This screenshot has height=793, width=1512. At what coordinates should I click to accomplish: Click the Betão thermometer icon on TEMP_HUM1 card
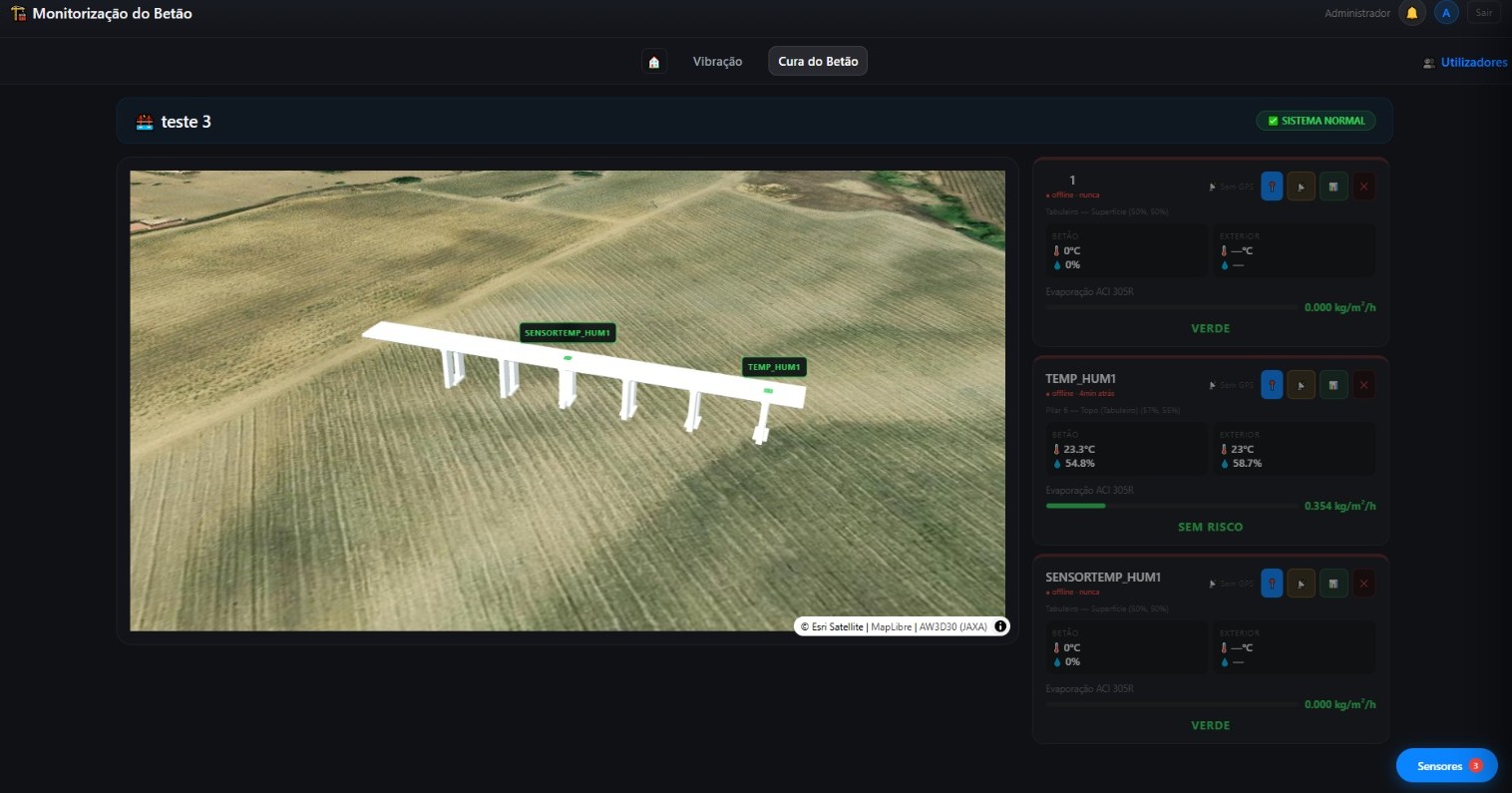point(1056,450)
